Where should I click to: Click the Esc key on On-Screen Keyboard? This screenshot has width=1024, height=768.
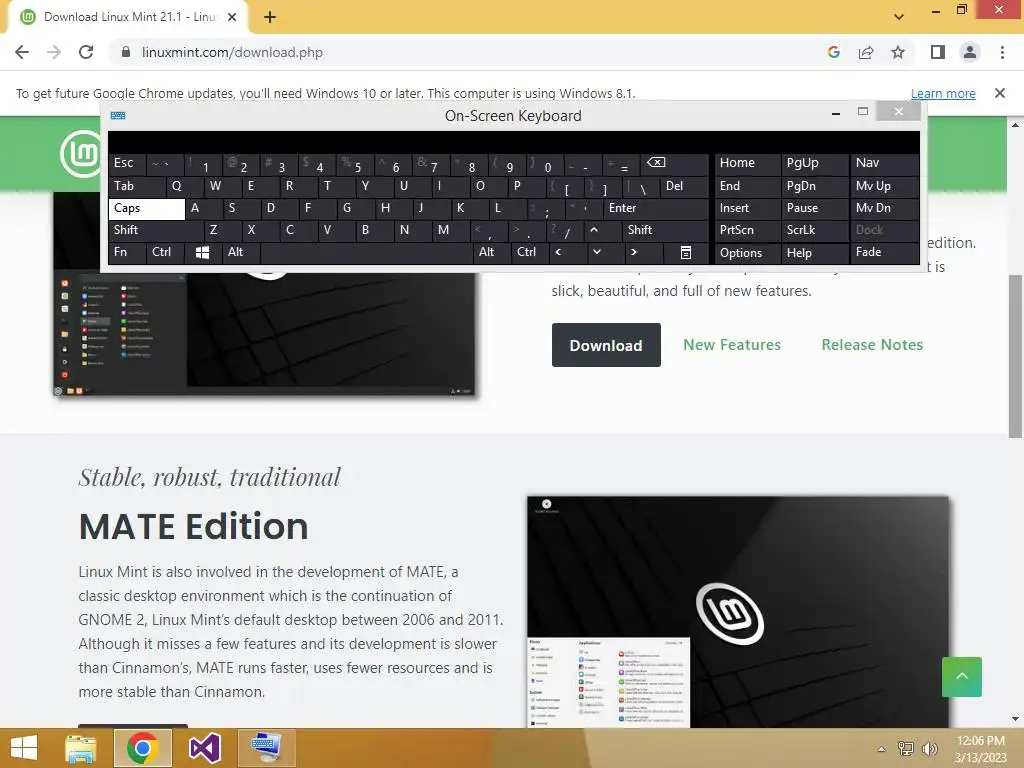(127, 163)
